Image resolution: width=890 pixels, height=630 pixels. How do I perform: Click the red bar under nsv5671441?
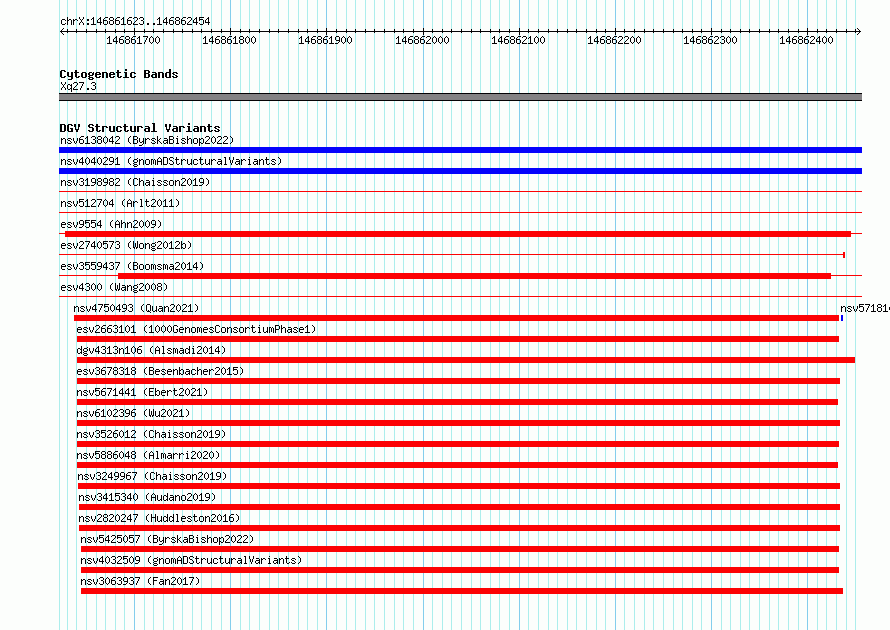tap(457, 402)
